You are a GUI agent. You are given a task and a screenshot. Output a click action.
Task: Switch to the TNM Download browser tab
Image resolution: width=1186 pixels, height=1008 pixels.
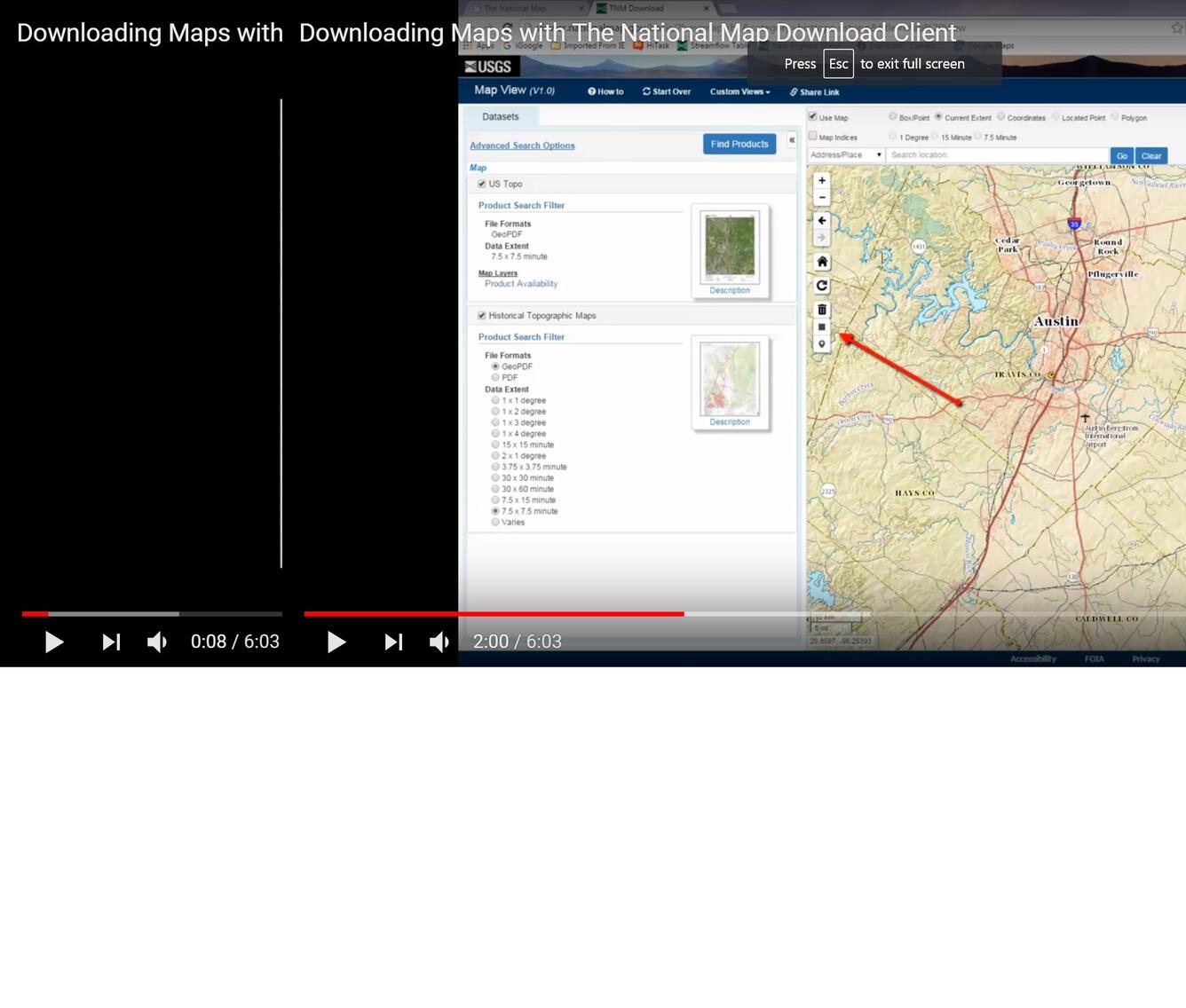[x=639, y=7]
